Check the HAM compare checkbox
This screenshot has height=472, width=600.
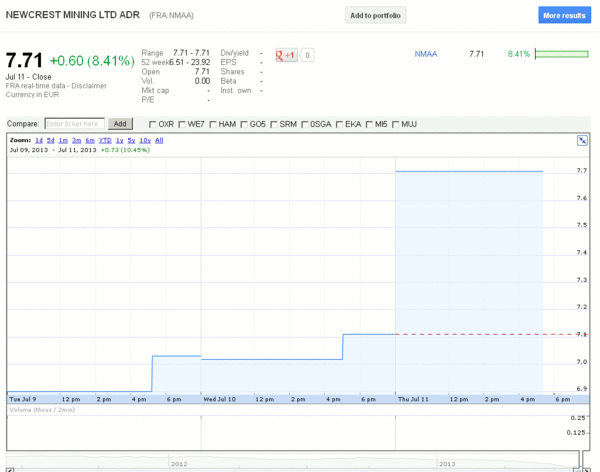[213, 124]
